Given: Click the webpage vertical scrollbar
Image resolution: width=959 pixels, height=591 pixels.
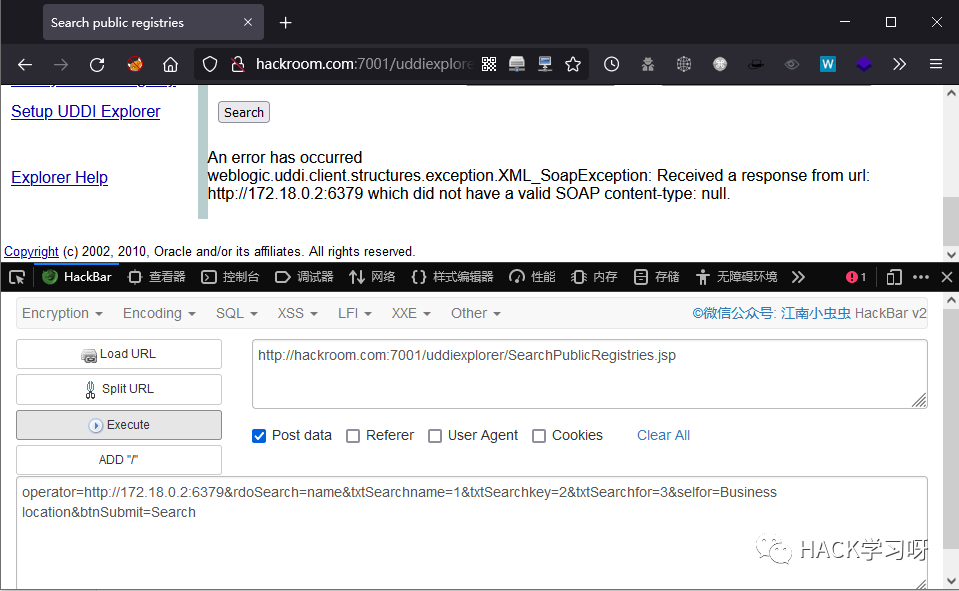Looking at the screenshot, I should 950,221.
